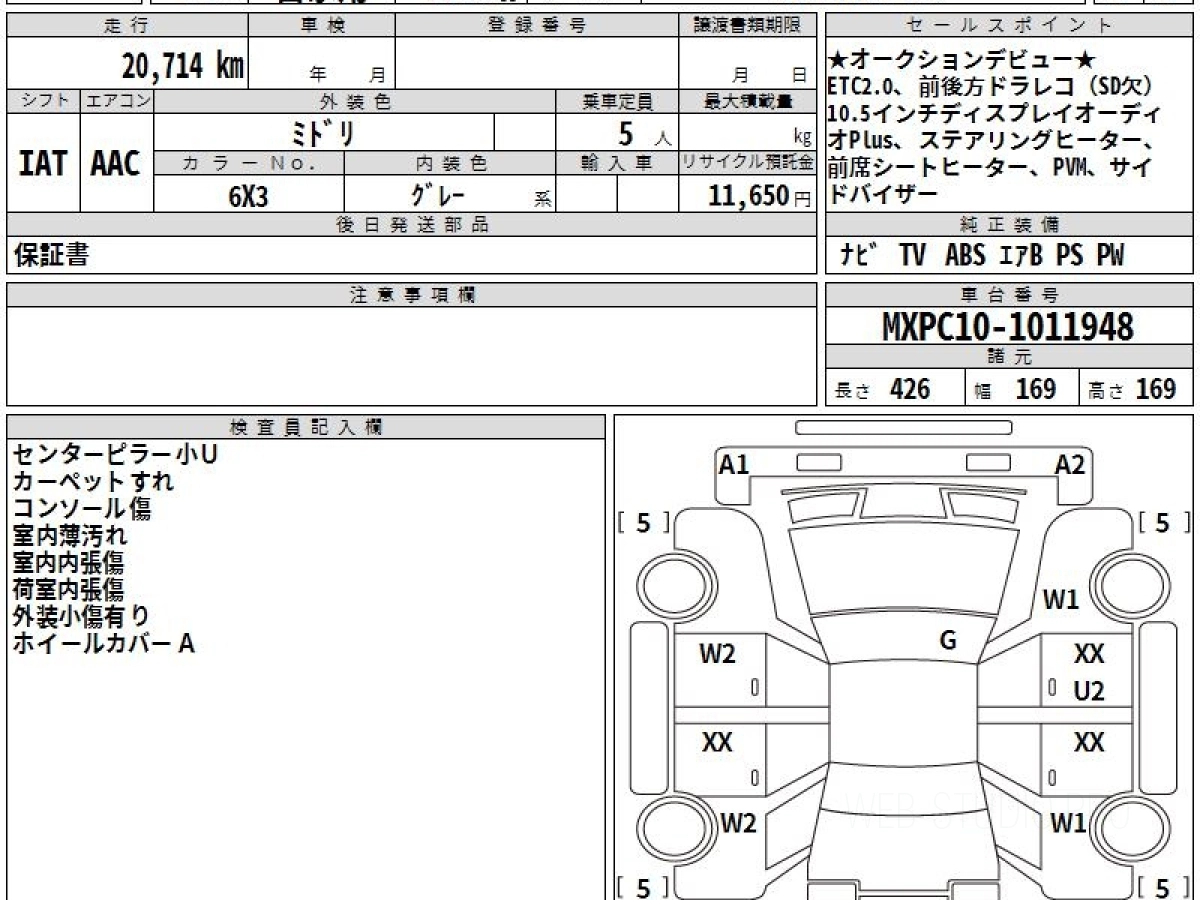Click the chassis number MXPC10-1011948
Viewport: 1200px width, 900px height.
coord(1008,327)
